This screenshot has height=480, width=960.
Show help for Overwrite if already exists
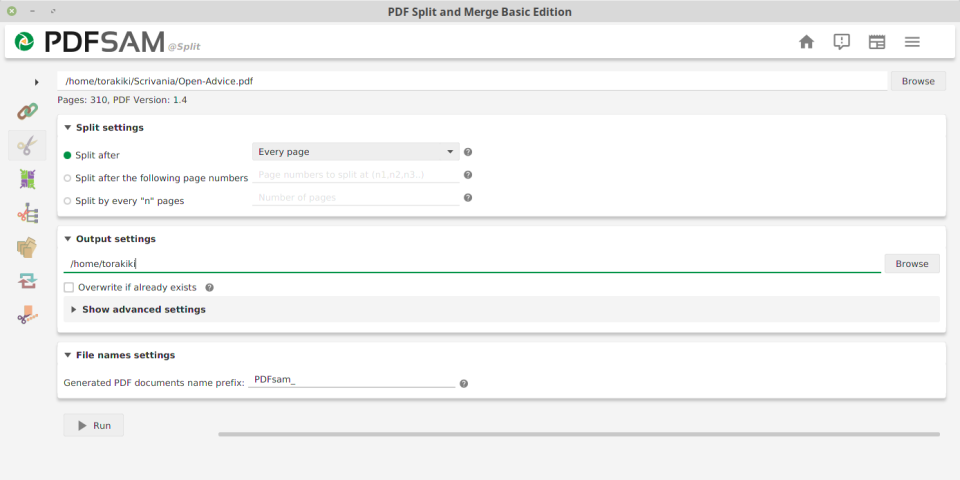tap(209, 287)
